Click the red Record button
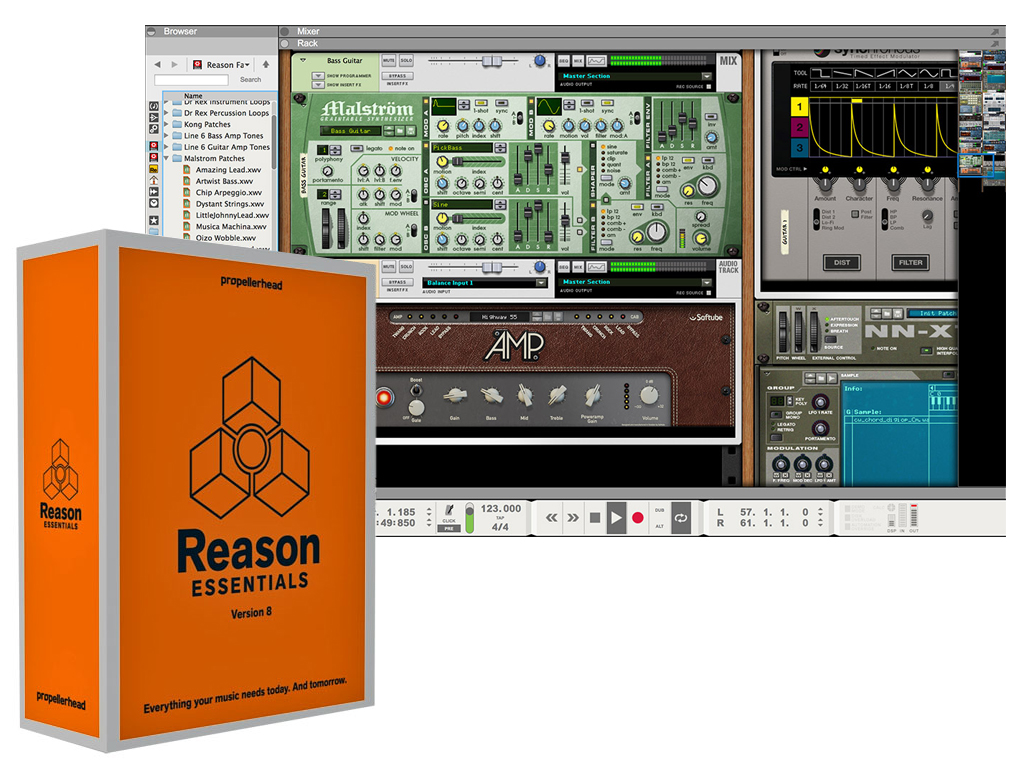Screen dimensions: 1024x768 click(637, 518)
